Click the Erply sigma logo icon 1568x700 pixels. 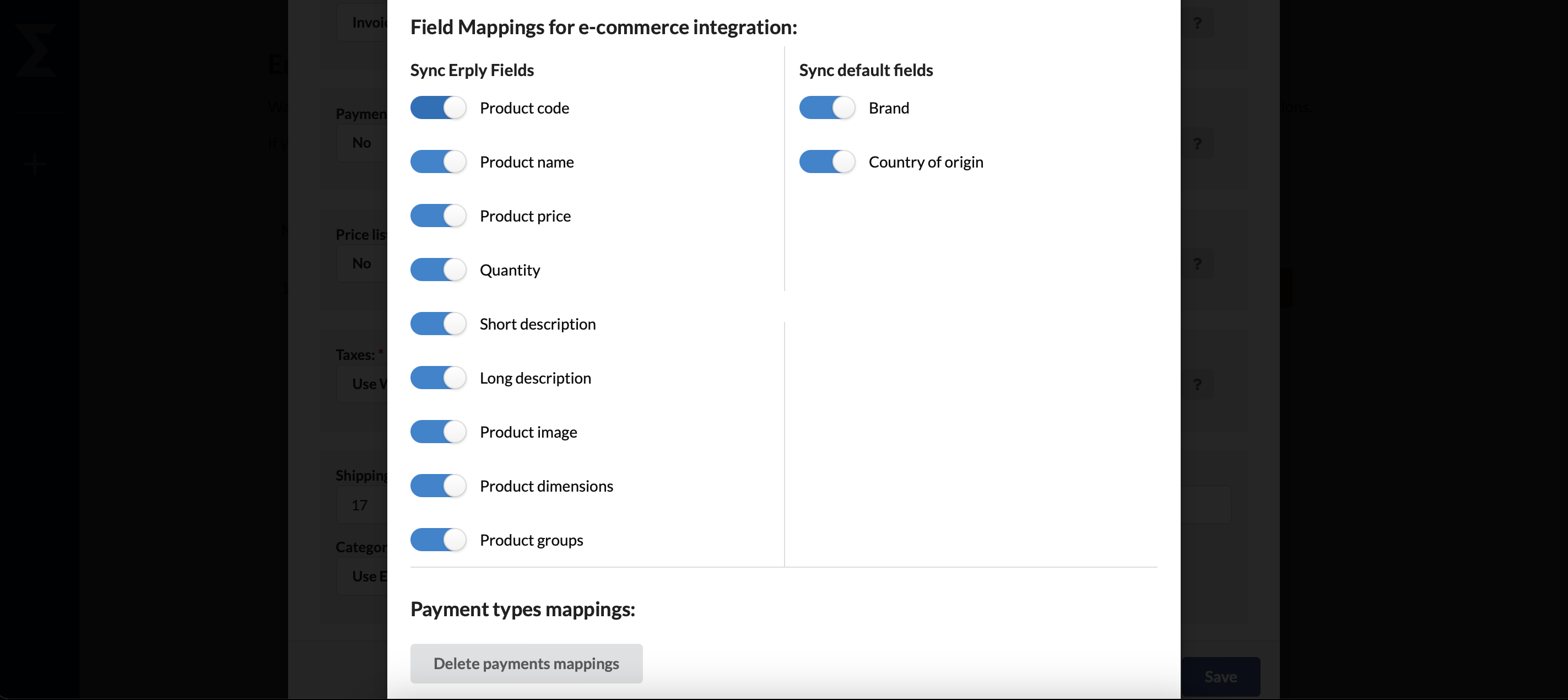36,51
